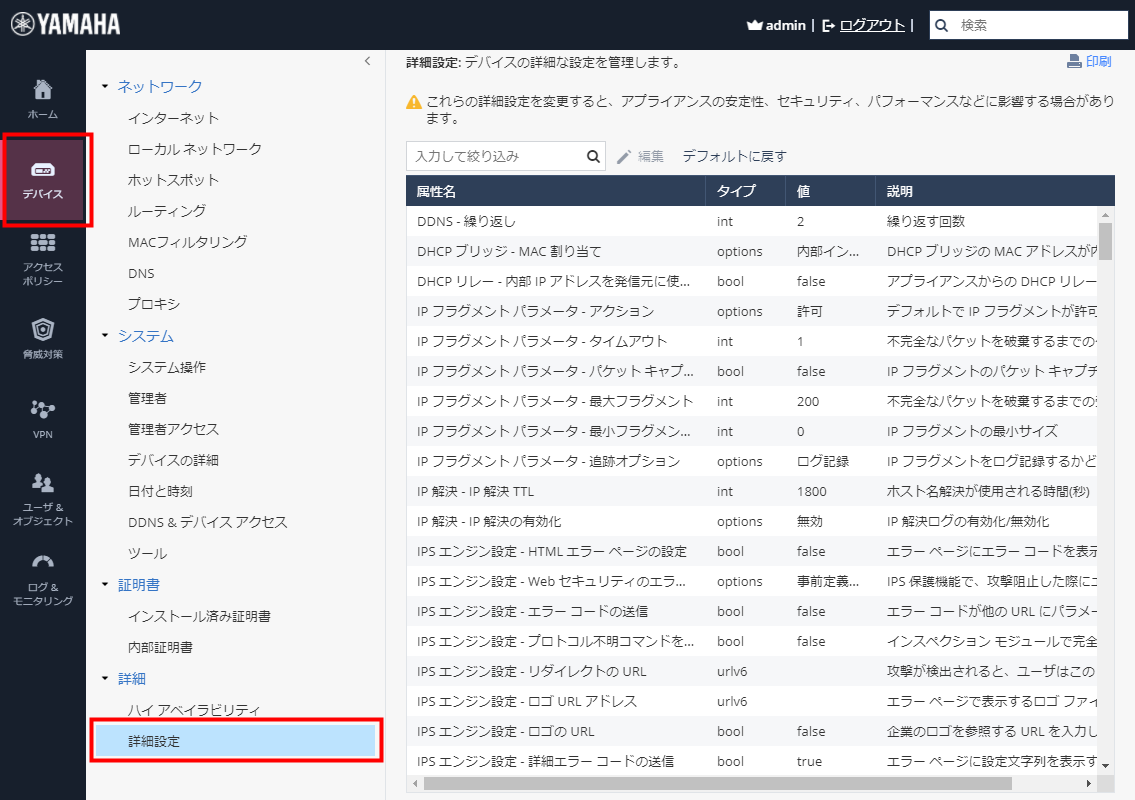Screen dimensions: 1135x800
Task: Open the ホーム section via its house icon
Action: point(41,95)
